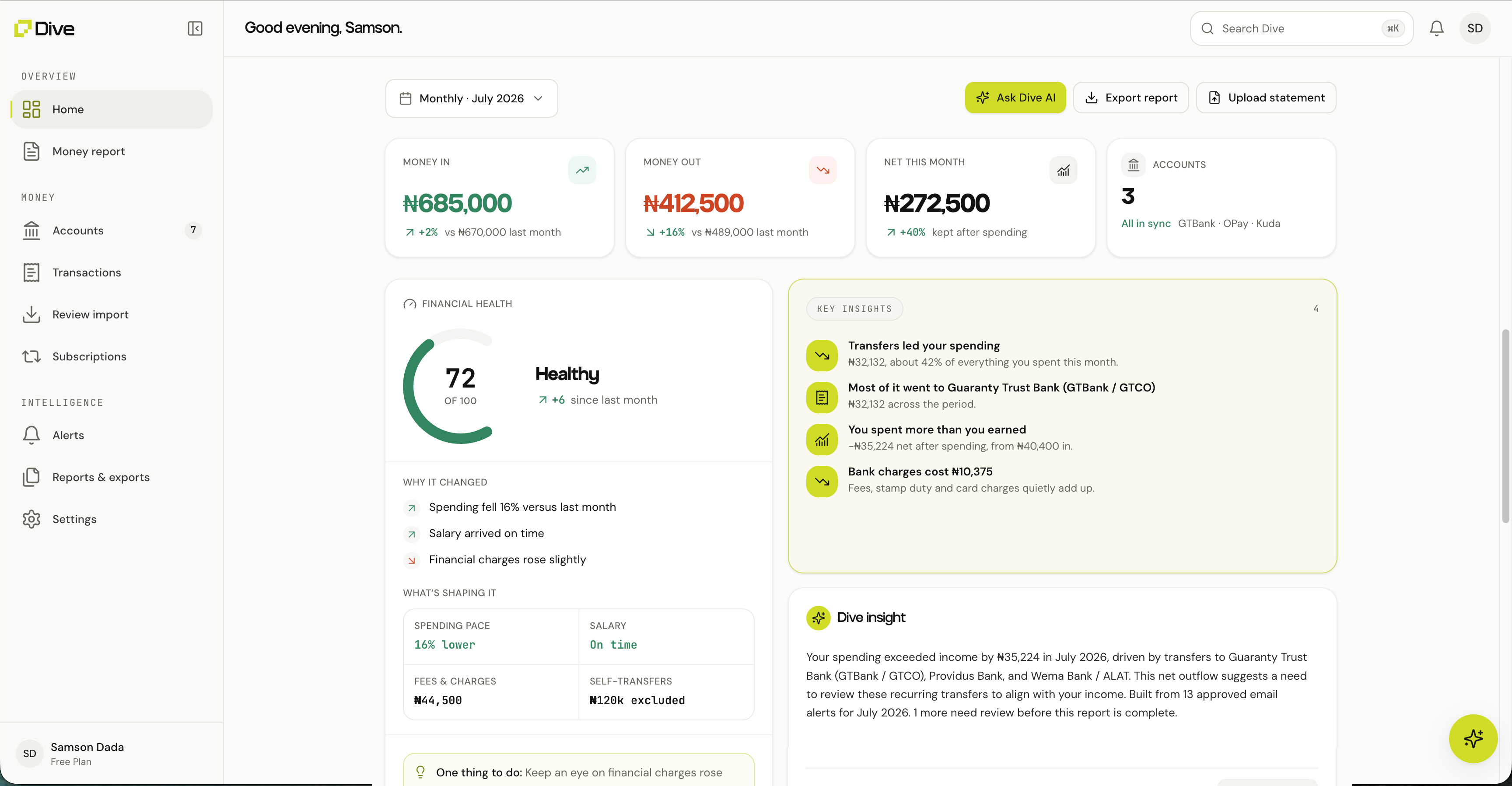This screenshot has height=786, width=1512.
Task: Open the notifications bell in header
Action: click(1436, 28)
